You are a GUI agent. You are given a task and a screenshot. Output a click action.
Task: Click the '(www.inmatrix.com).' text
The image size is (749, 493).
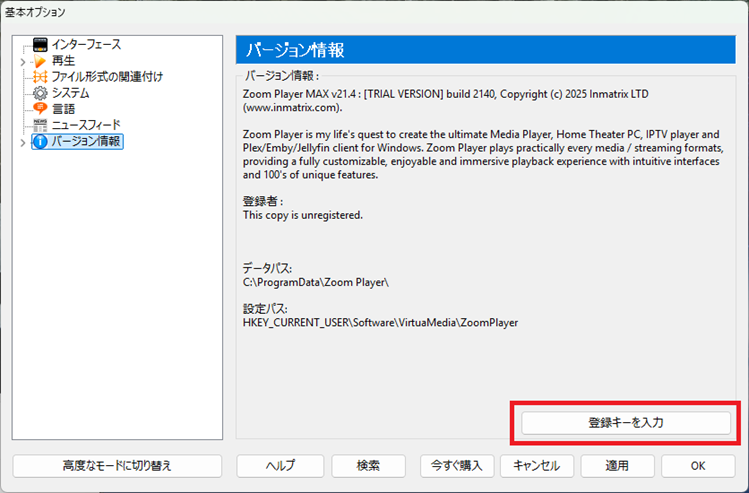coord(292,108)
